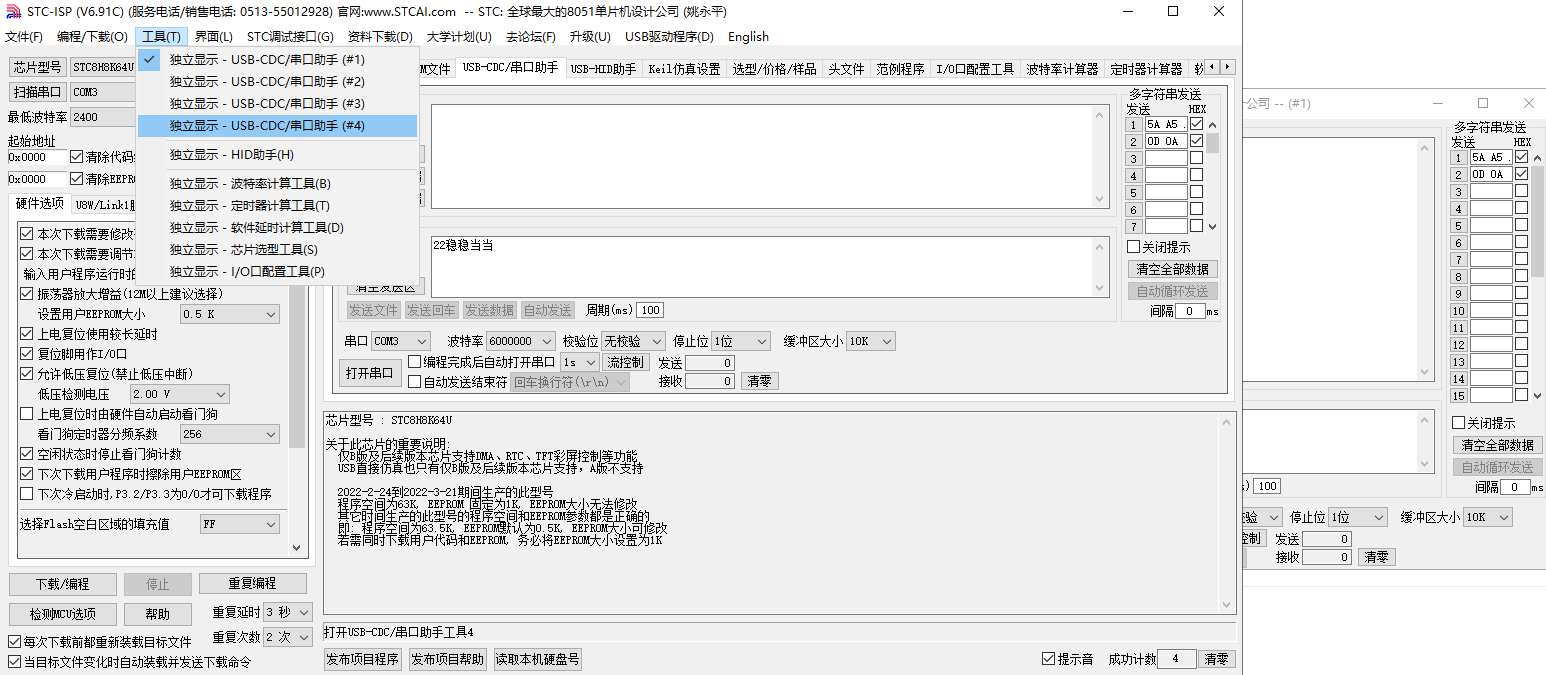Click 发布项目程序 button

coord(362,659)
